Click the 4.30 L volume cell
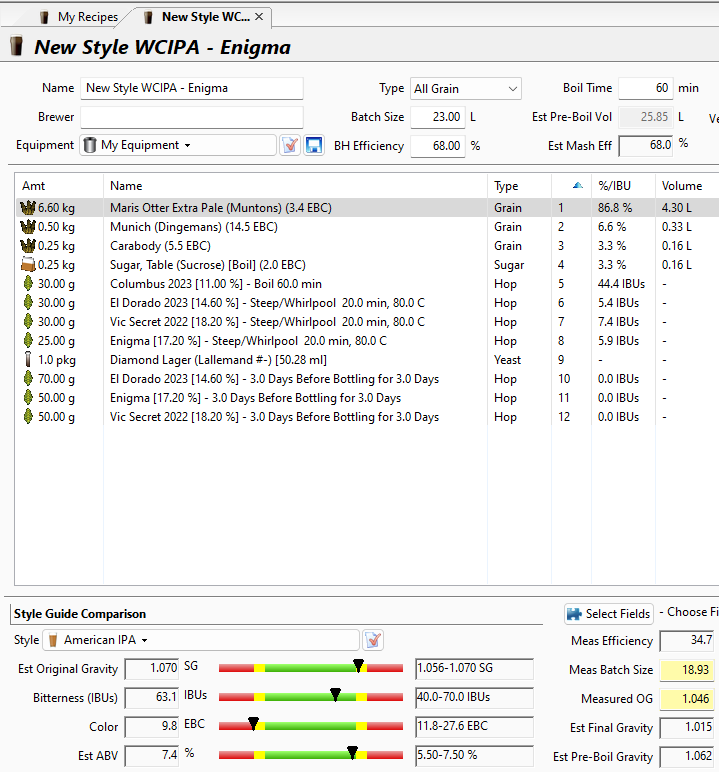Viewport: 719px width, 772px height. coord(677,208)
